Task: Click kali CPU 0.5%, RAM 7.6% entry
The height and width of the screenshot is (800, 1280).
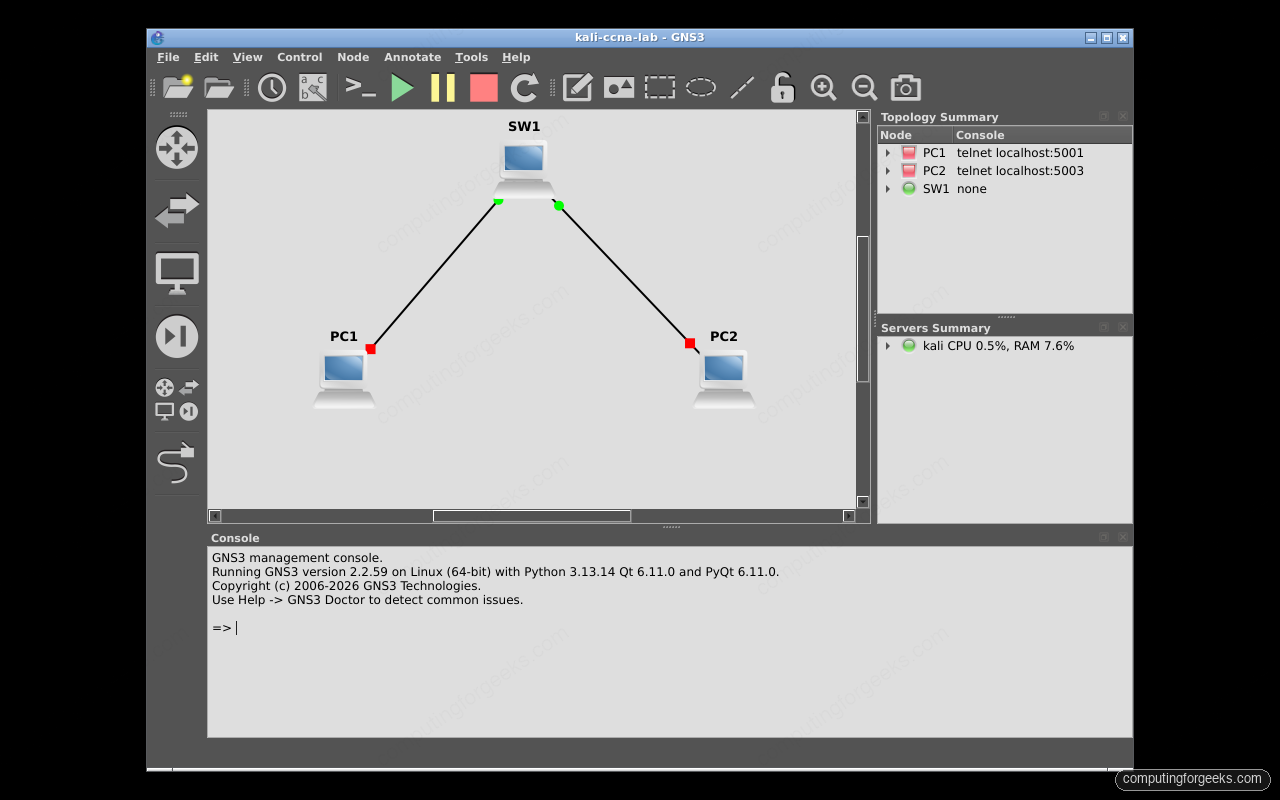Action: [x=998, y=346]
